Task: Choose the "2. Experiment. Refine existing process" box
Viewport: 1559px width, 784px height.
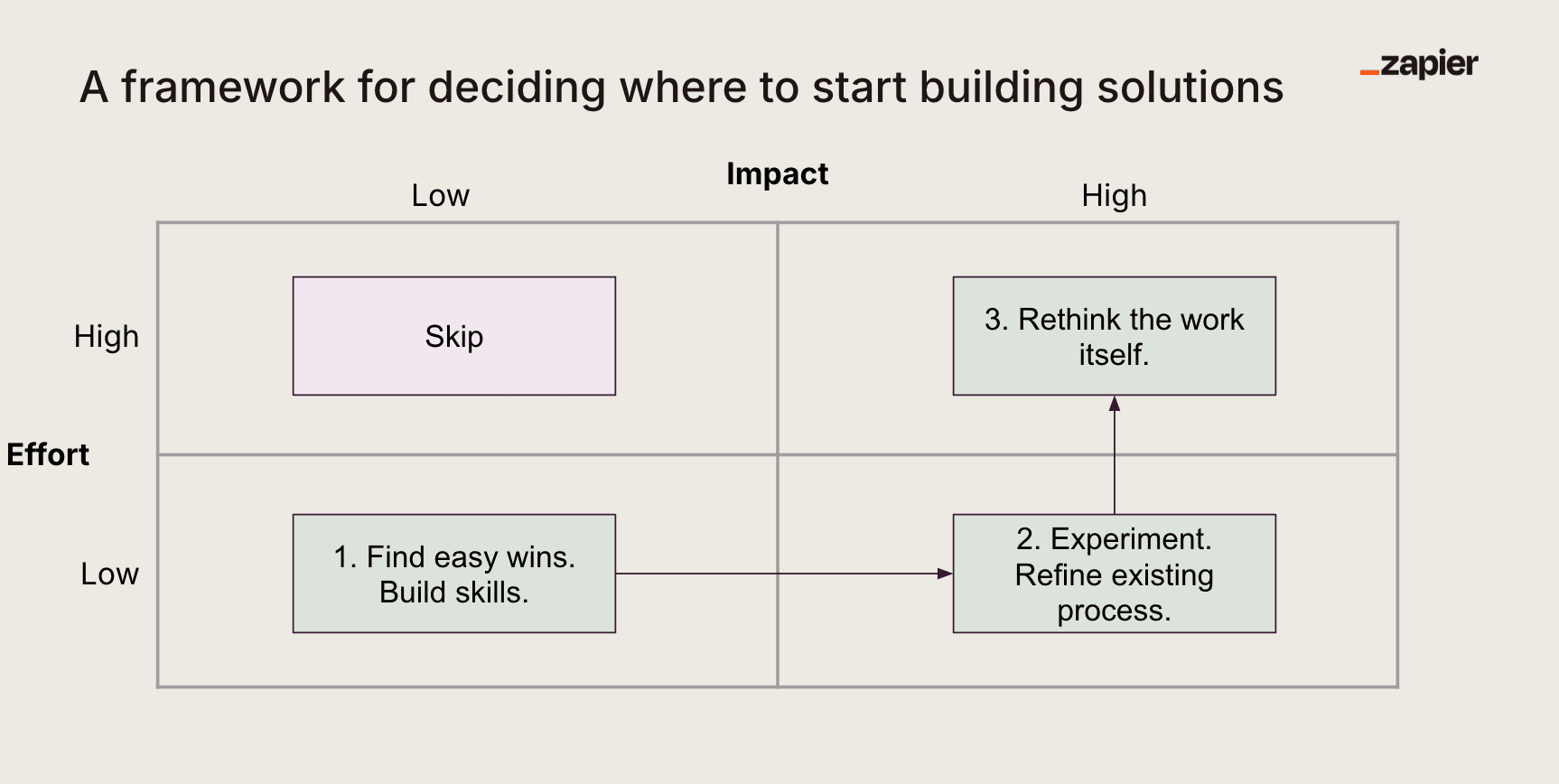Action: pyautogui.click(x=1114, y=574)
